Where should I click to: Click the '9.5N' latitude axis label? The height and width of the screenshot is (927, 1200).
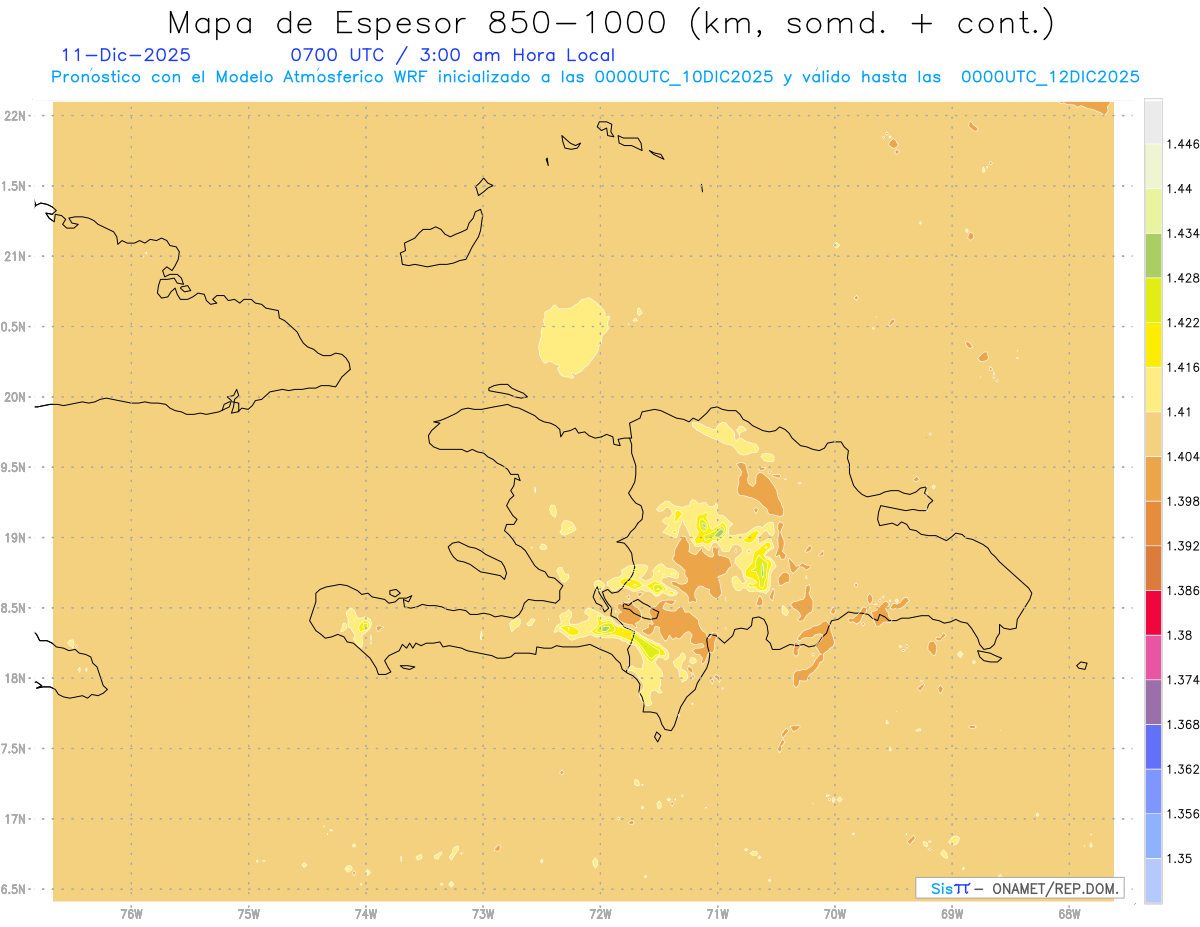14,467
